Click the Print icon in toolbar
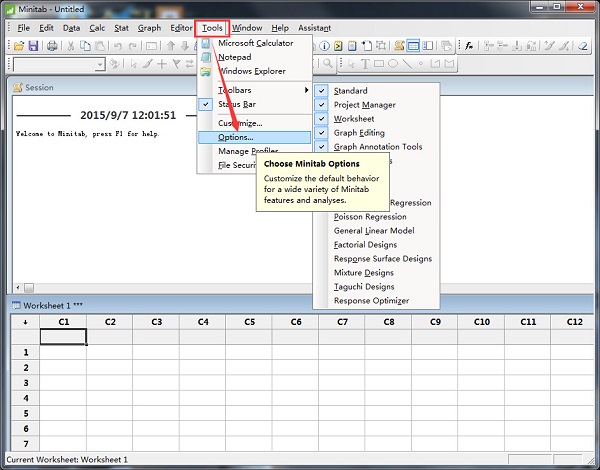Viewport: 600px width, 470px height. point(52,46)
